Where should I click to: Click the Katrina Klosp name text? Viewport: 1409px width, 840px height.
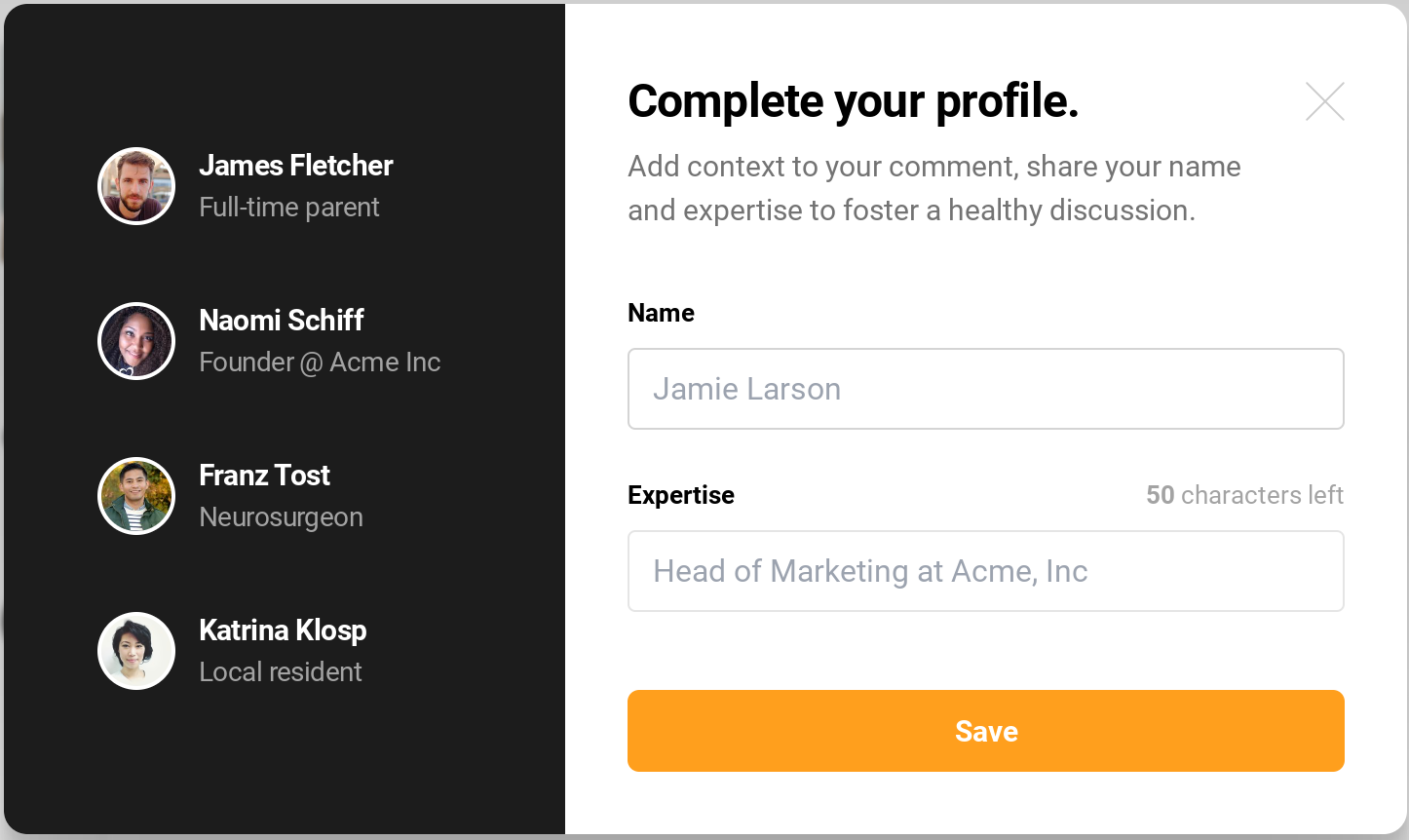click(283, 630)
